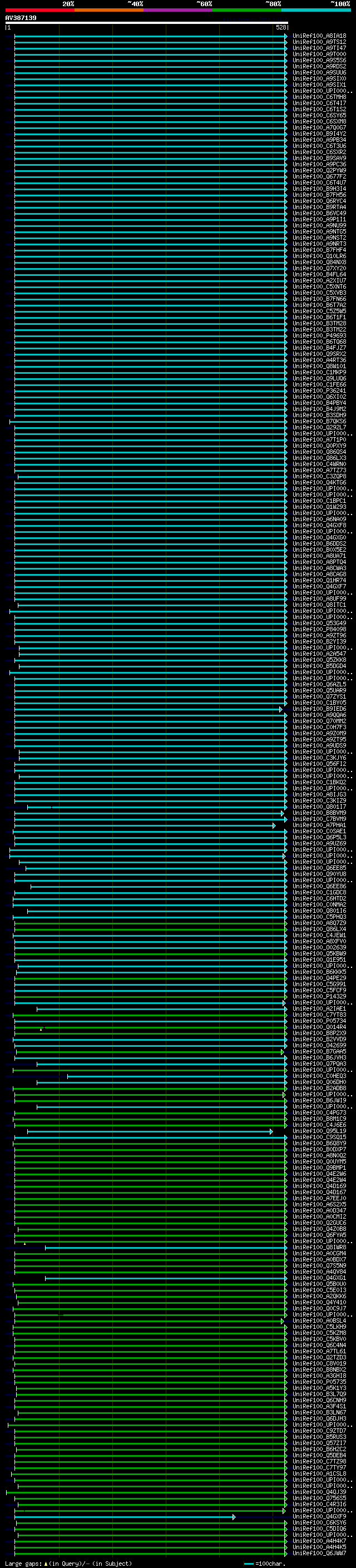356x1568 pixels.
Task: Select the UniRef100_A7TL61 label
Action: coord(319,1352)
